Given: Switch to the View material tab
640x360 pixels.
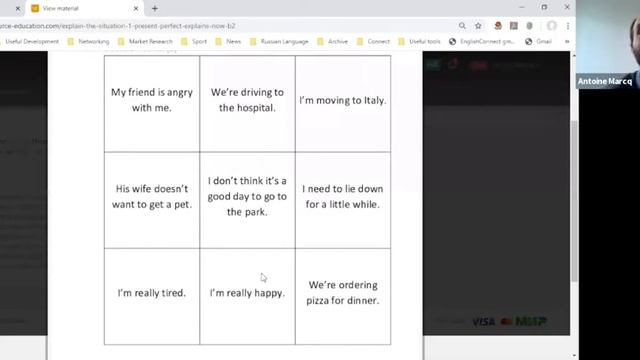Looking at the screenshot, I should tap(84, 8).
